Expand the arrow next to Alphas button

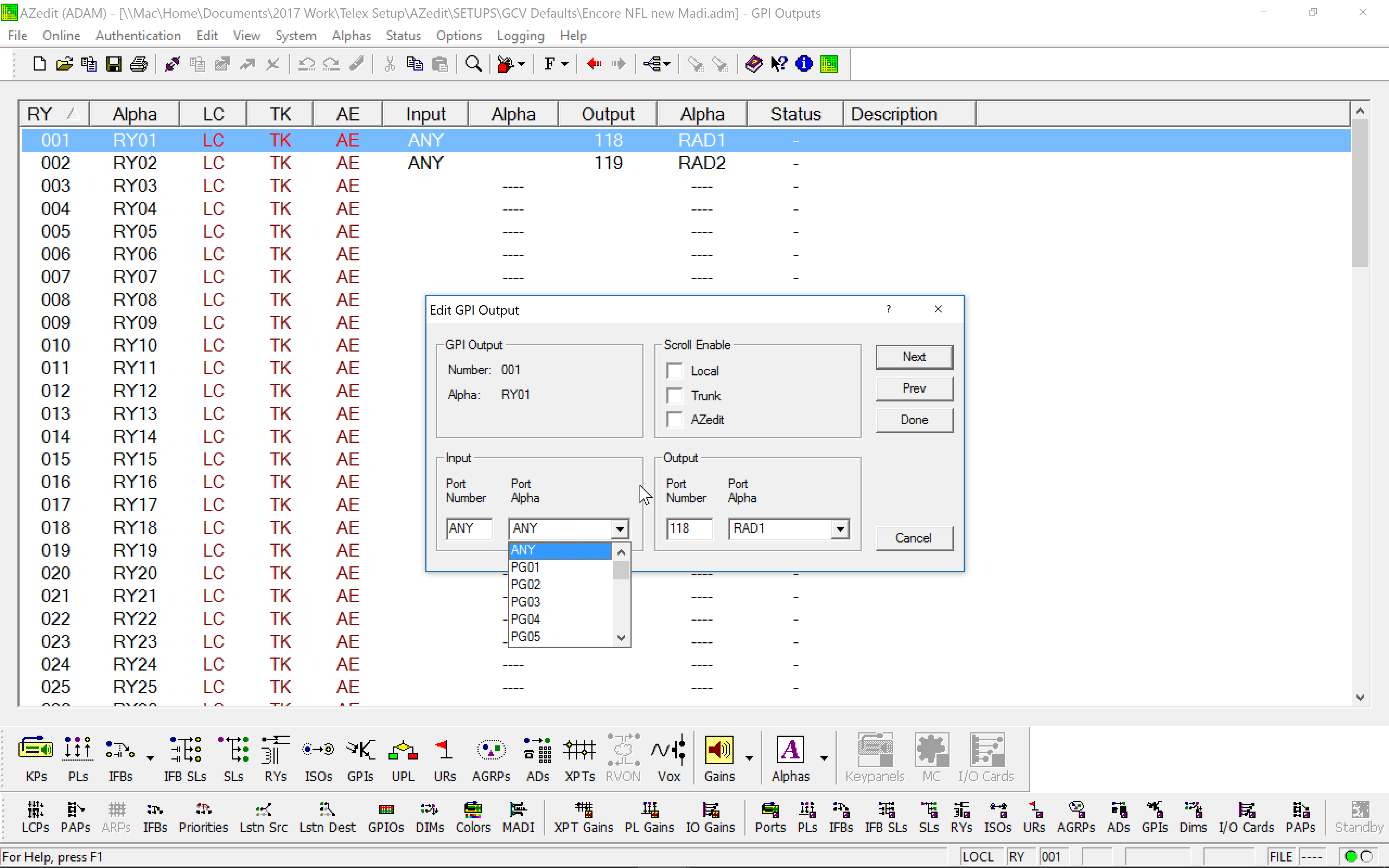pos(824,758)
